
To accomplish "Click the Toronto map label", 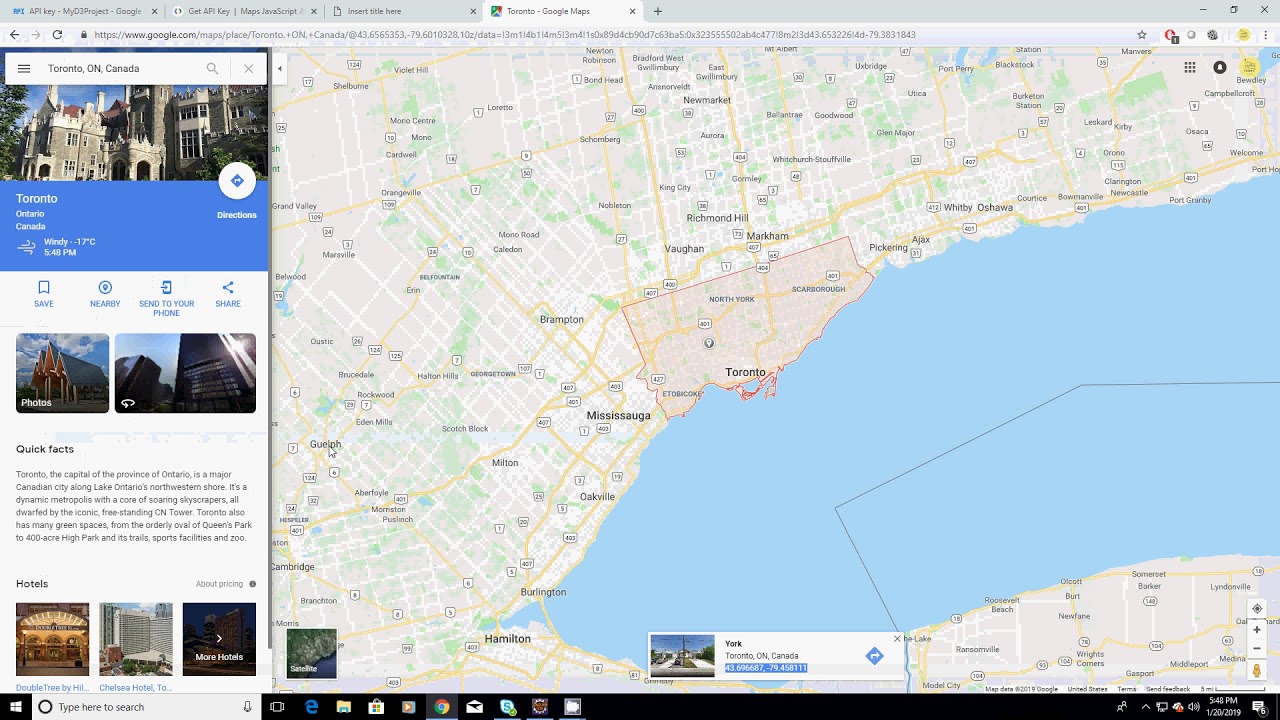I will pos(745,372).
